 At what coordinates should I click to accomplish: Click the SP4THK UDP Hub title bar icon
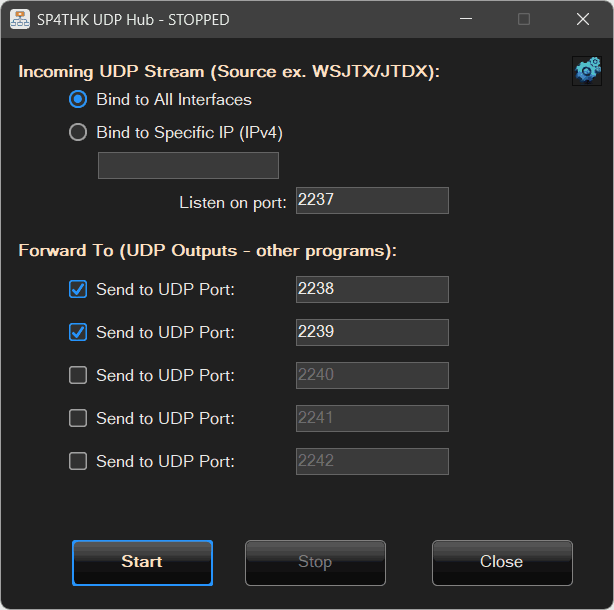[20, 19]
